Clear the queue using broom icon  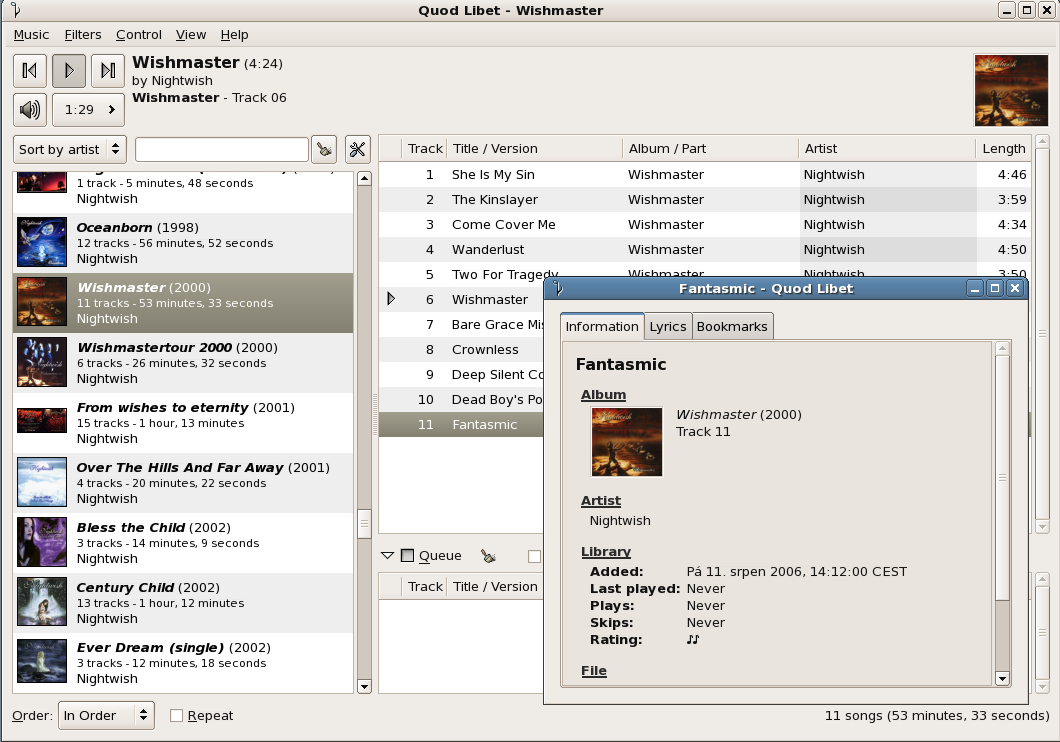pos(488,556)
